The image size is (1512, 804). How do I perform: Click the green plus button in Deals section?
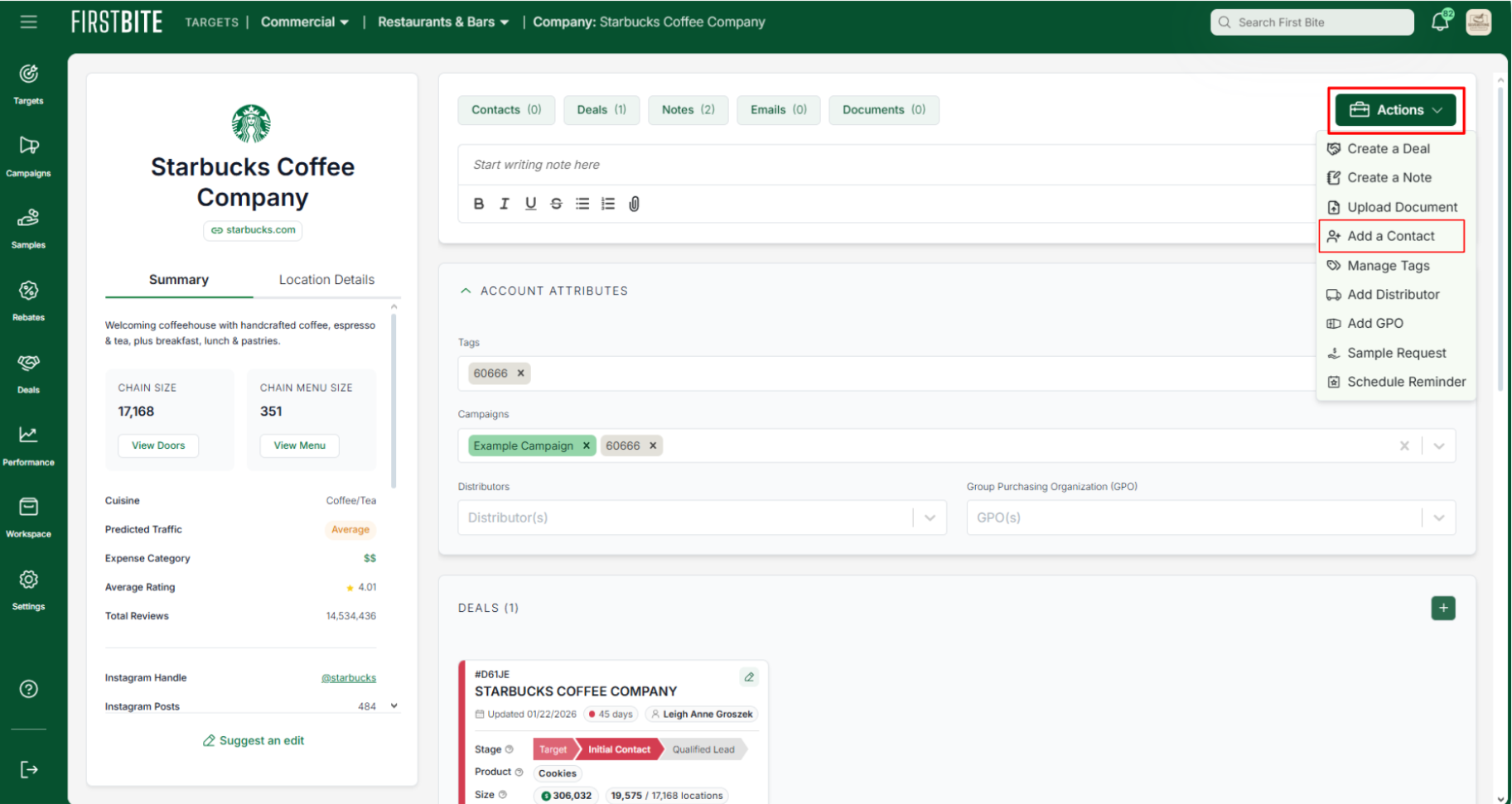(x=1443, y=609)
